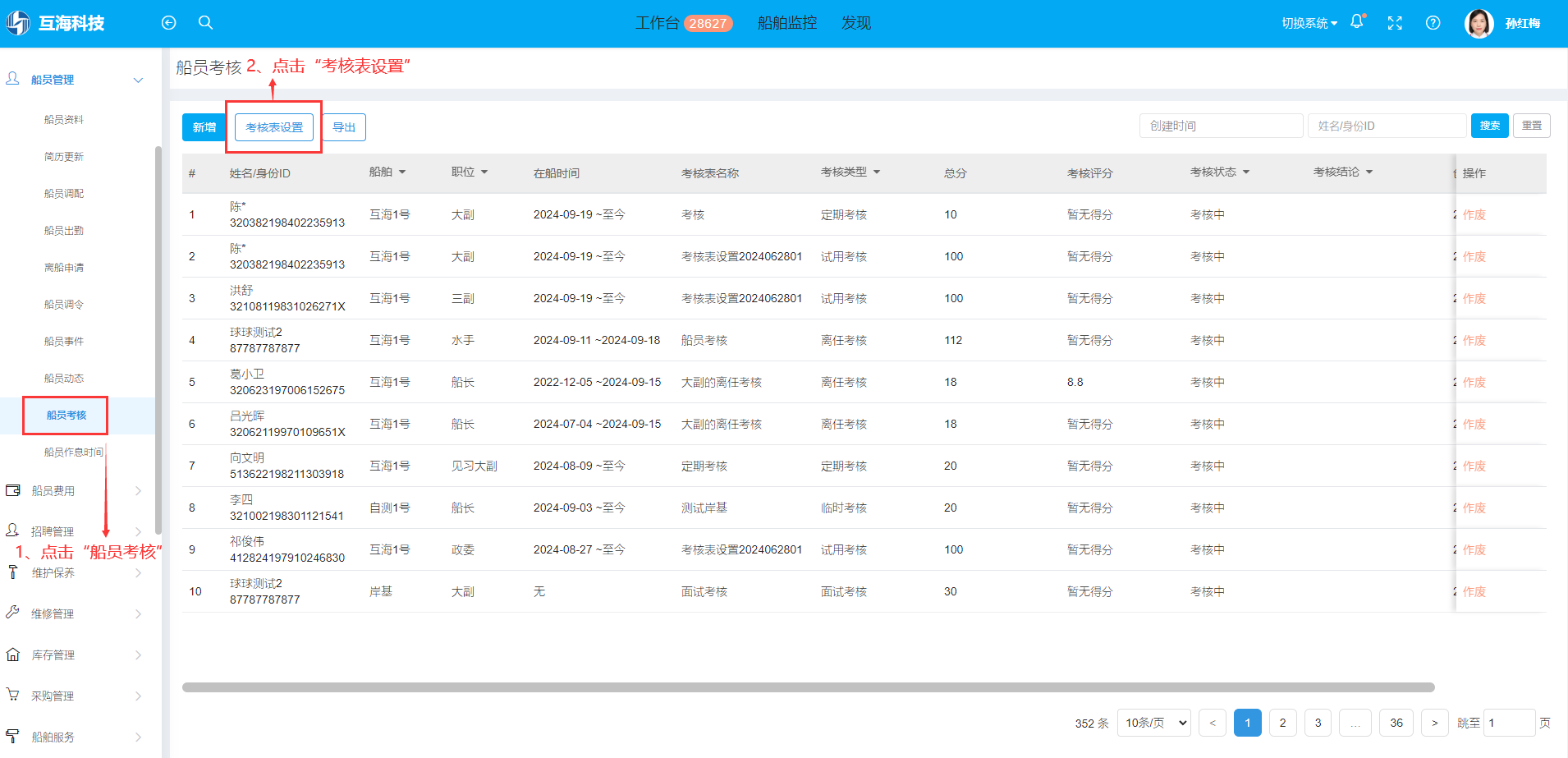Click the 维修管理 wrench icon

pyautogui.click(x=13, y=613)
